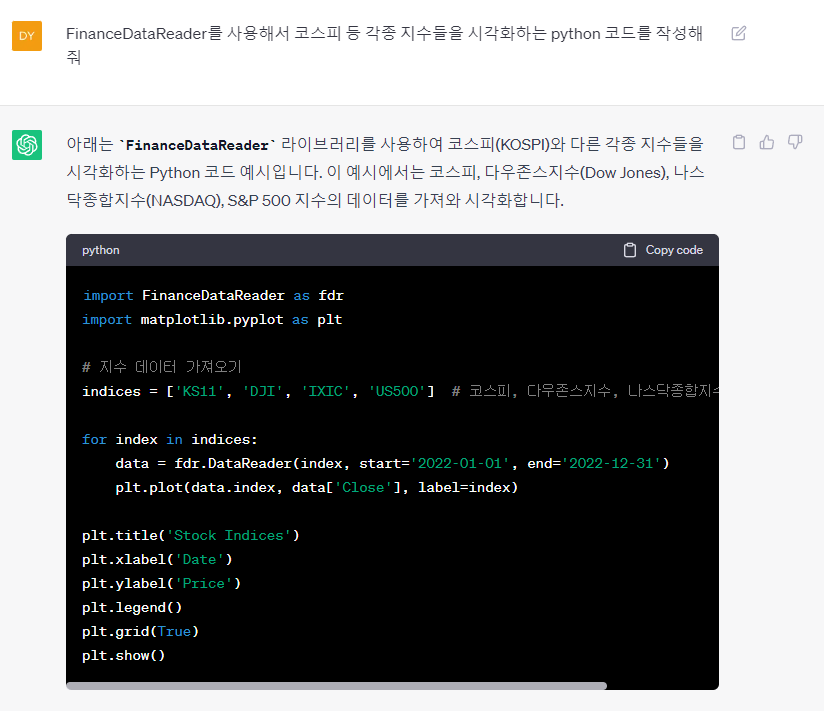Click the edit message pencil icon
Image resolution: width=824 pixels, height=711 pixels.
point(738,34)
